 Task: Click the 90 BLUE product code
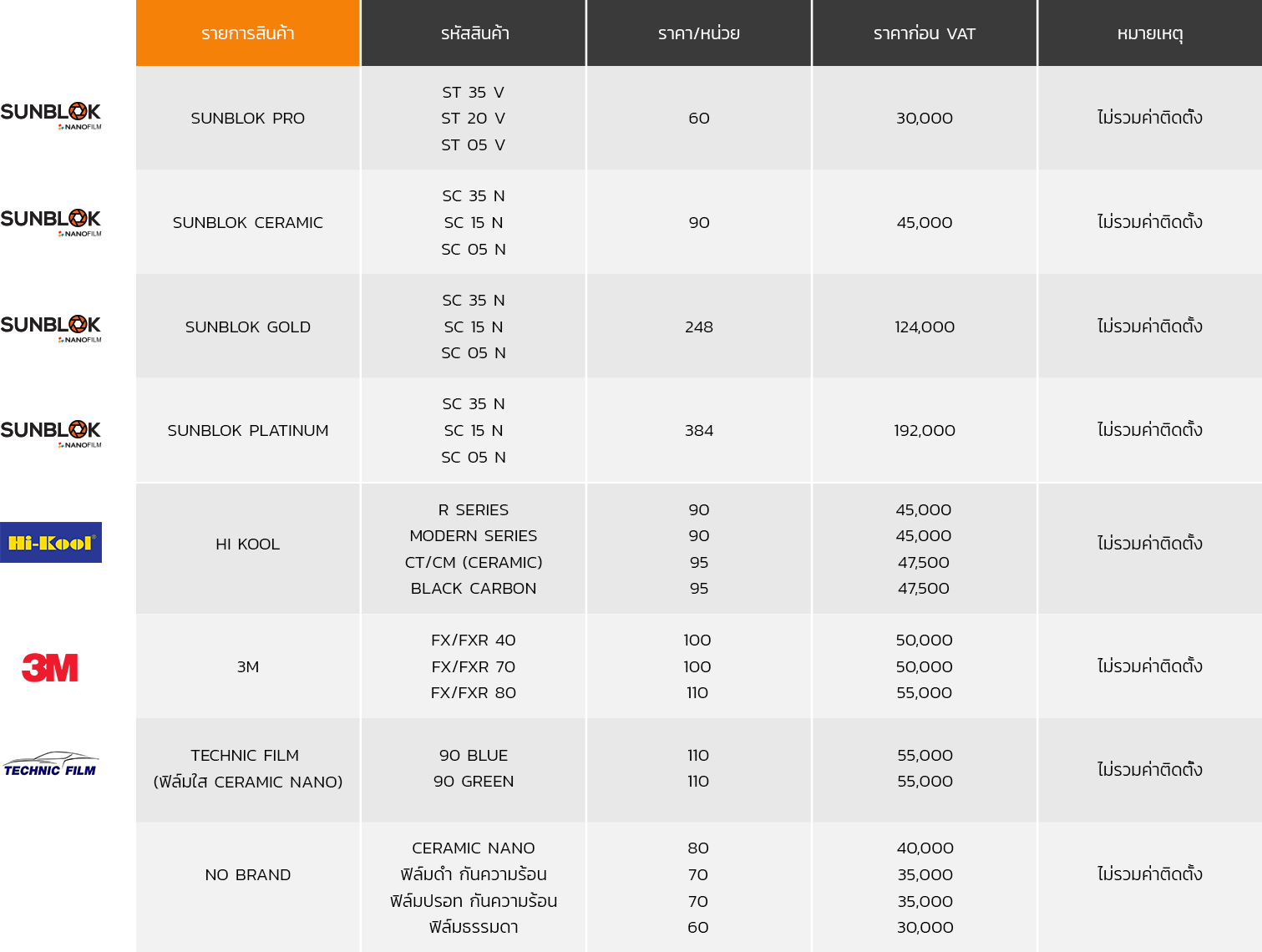474,756
